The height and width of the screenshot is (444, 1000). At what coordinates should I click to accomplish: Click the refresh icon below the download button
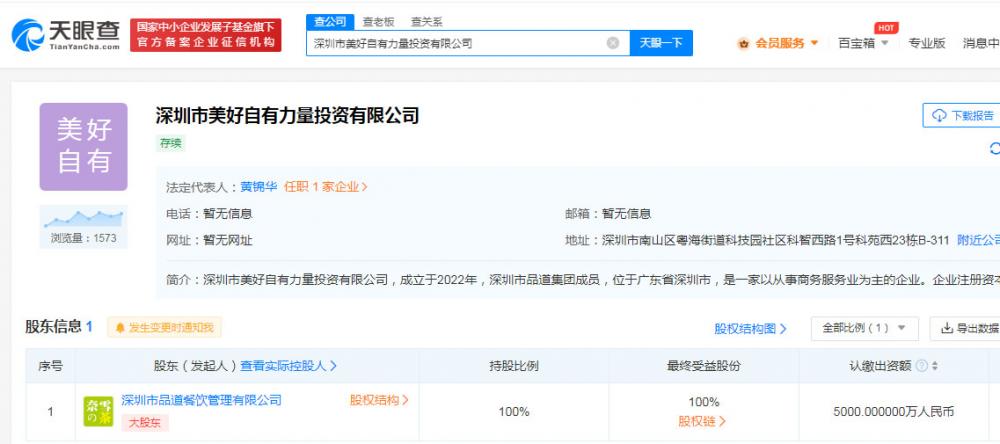click(x=994, y=149)
